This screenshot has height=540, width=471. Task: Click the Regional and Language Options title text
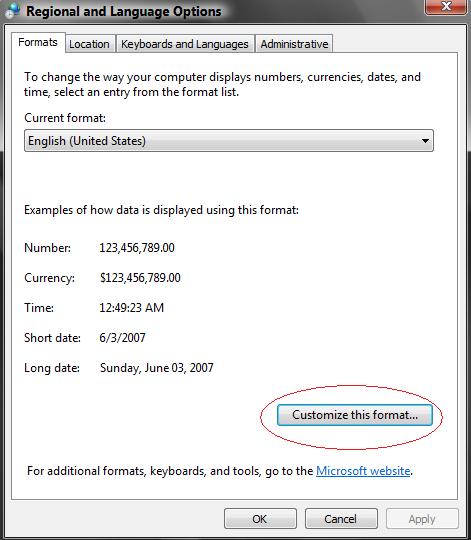tap(124, 12)
